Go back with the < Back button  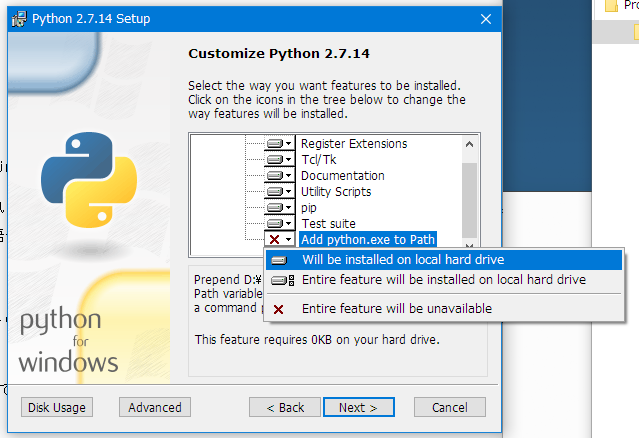pyautogui.click(x=285, y=407)
